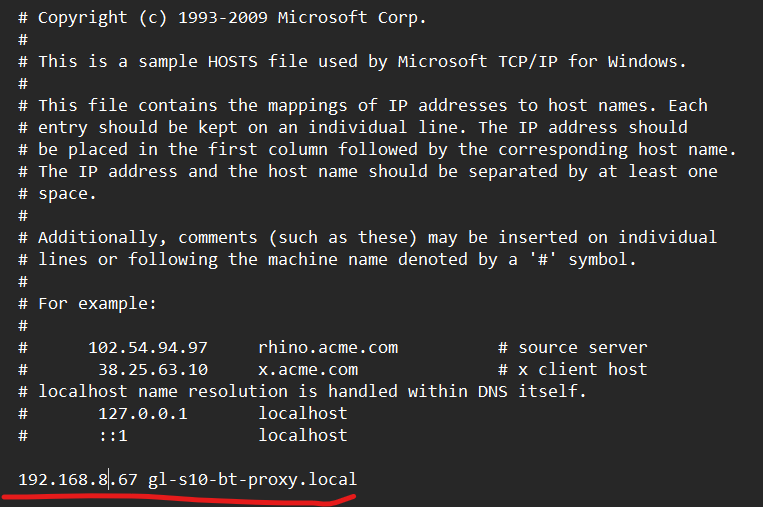The width and height of the screenshot is (763, 507).
Task: Click the rhino.acme.com host name
Action: click(328, 348)
